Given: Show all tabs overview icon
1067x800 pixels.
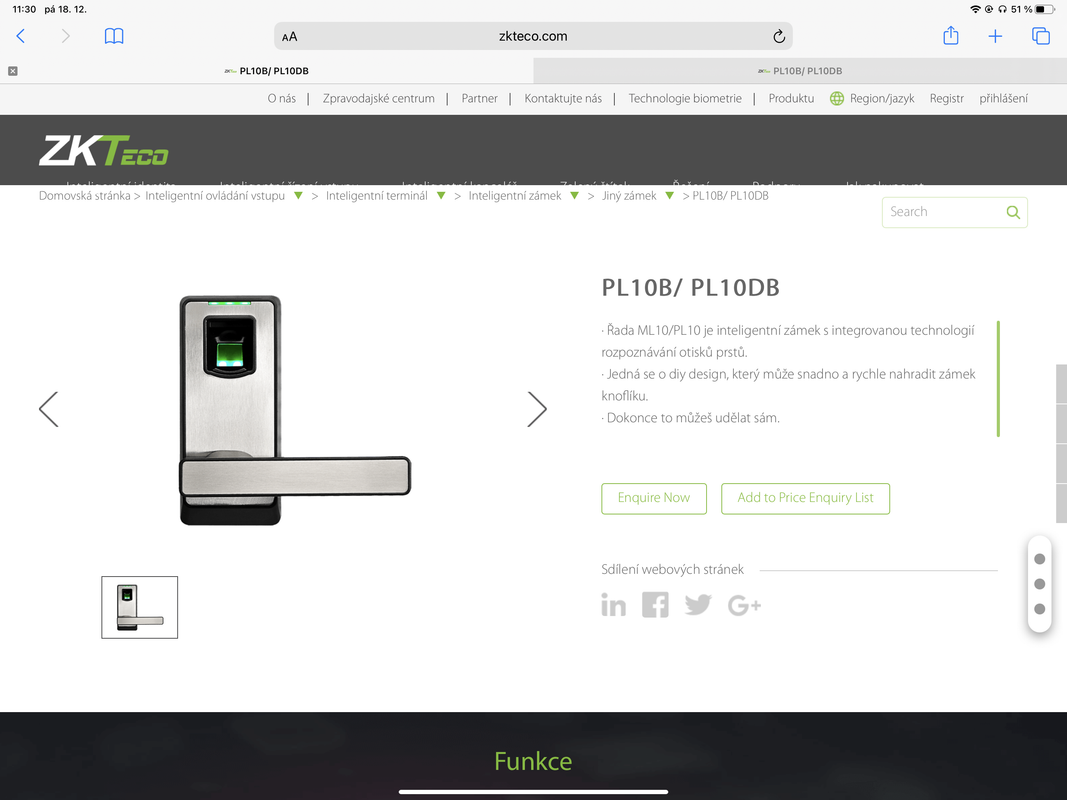Looking at the screenshot, I should pos(1040,36).
